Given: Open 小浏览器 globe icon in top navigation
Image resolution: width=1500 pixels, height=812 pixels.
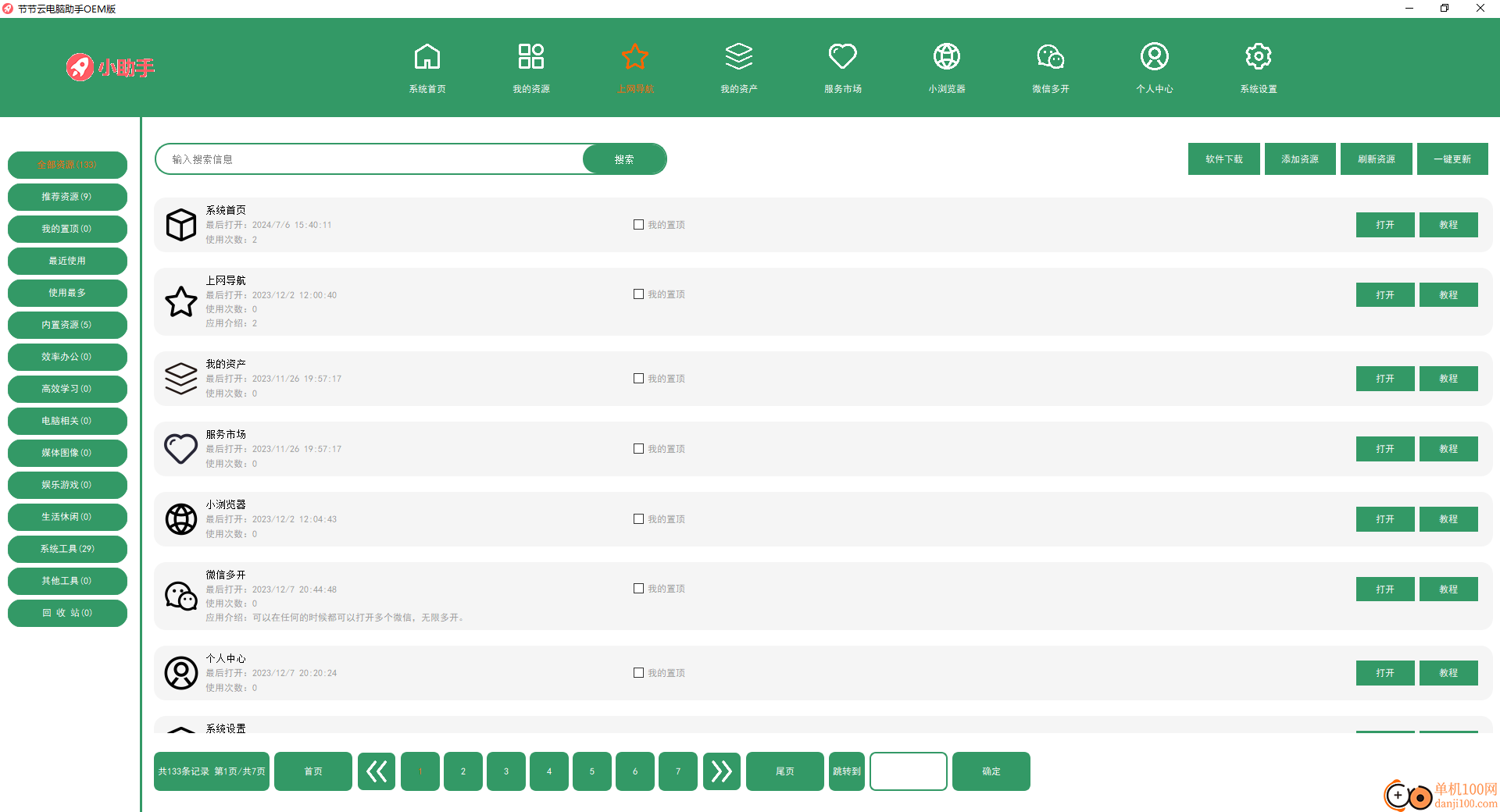Looking at the screenshot, I should 946,57.
